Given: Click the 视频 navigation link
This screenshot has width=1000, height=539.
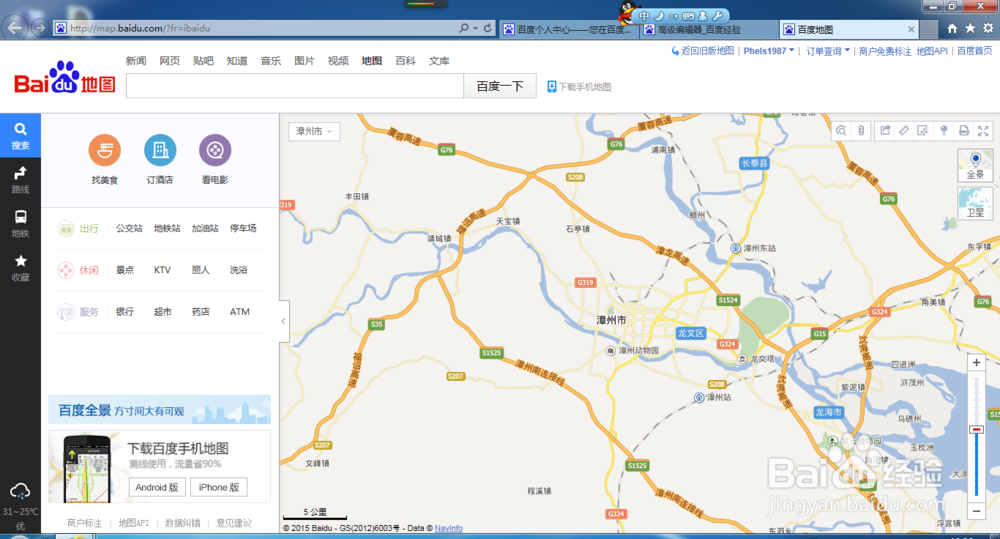Looking at the screenshot, I should 338,61.
